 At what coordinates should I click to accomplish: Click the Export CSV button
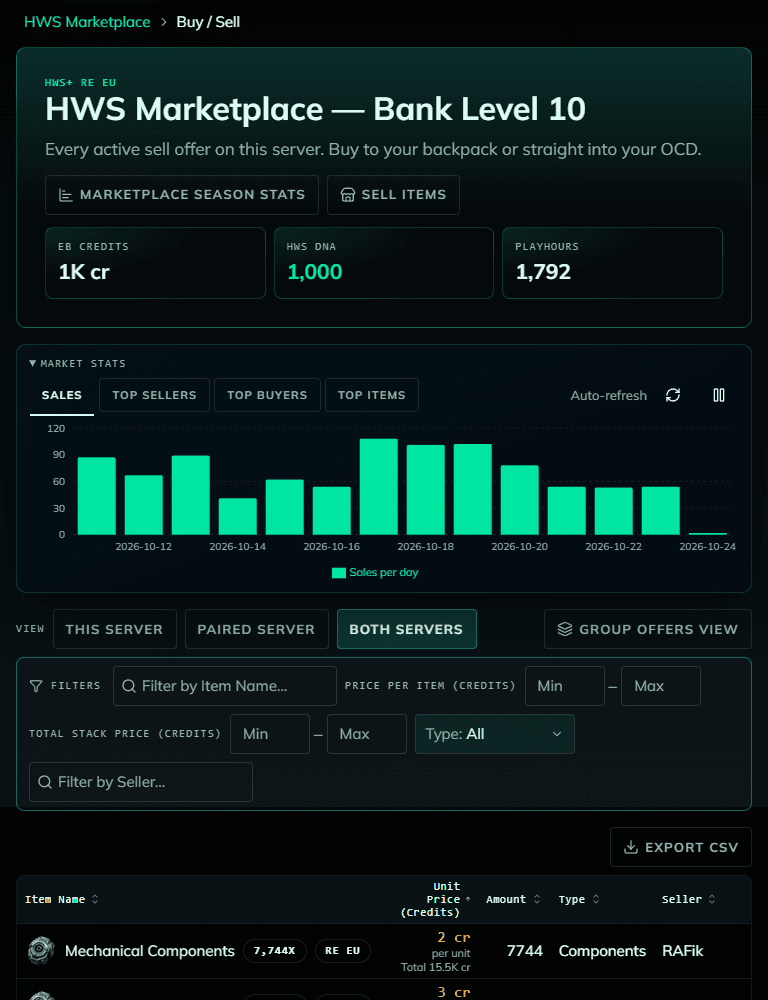681,848
